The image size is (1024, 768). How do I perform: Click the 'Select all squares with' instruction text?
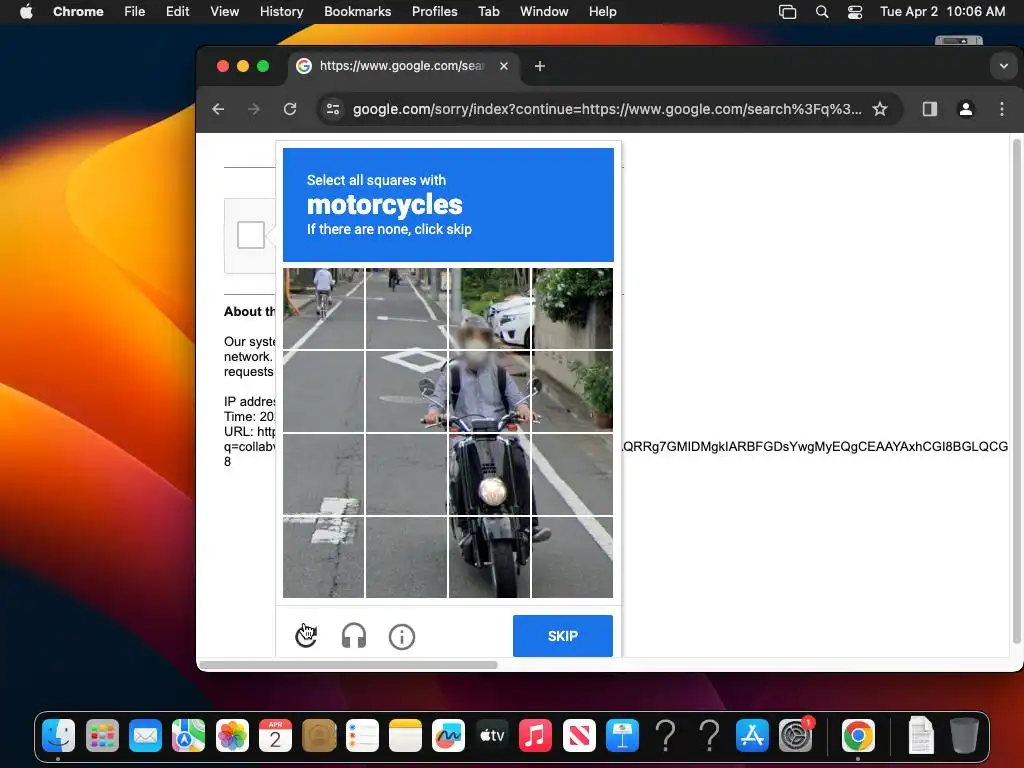(376, 180)
